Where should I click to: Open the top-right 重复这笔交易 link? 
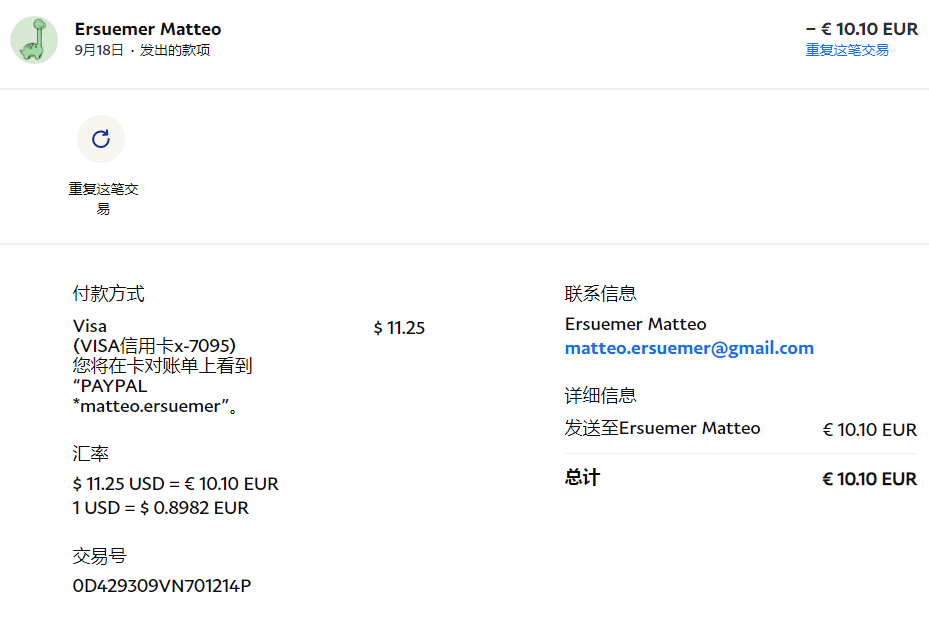tap(847, 50)
